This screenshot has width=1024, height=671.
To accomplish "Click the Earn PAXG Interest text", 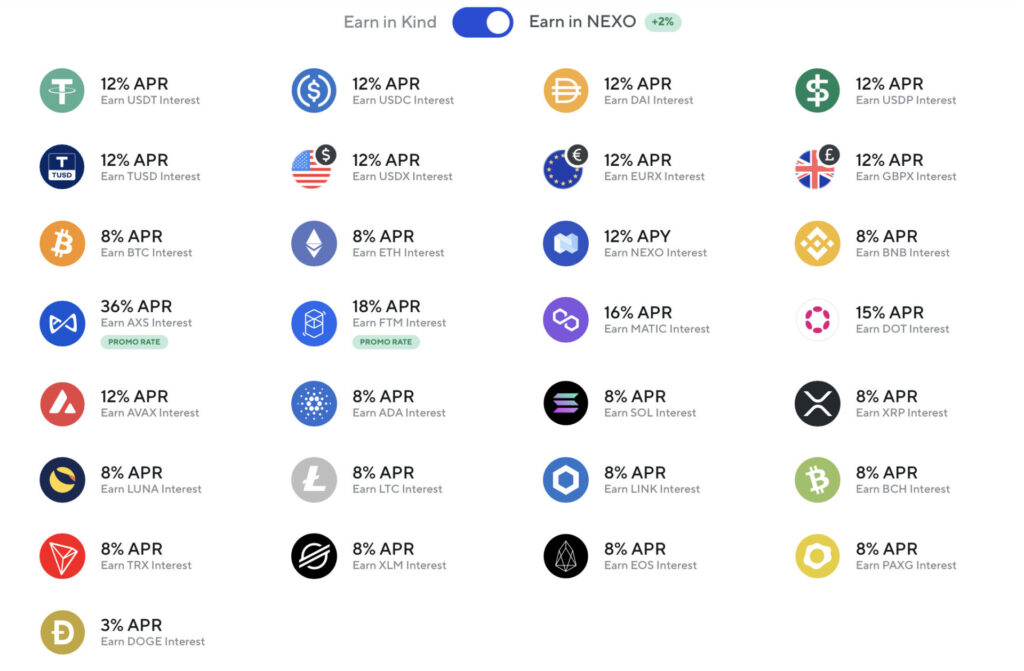I will point(906,565).
